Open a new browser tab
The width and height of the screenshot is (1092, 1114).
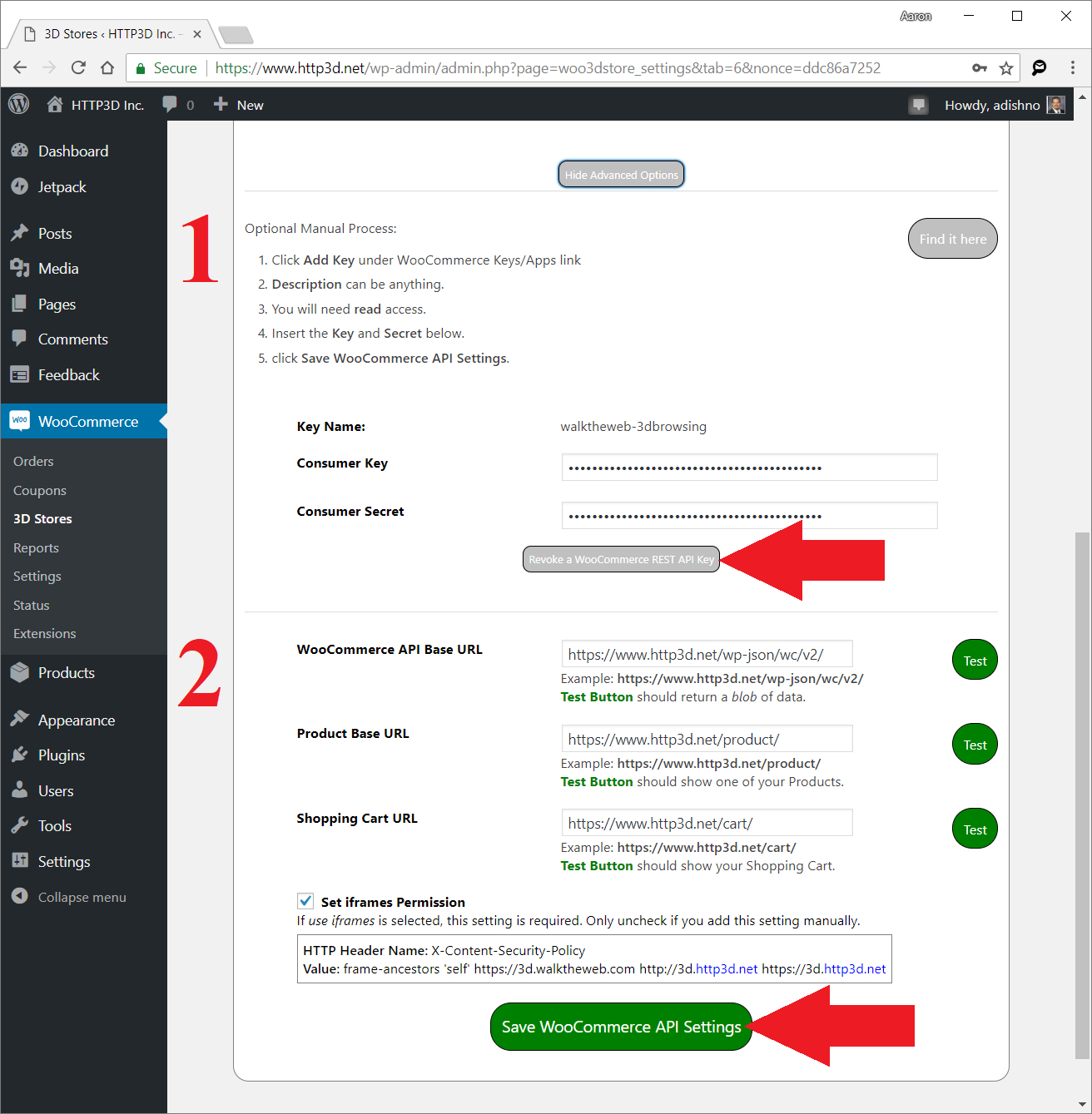pyautogui.click(x=236, y=35)
